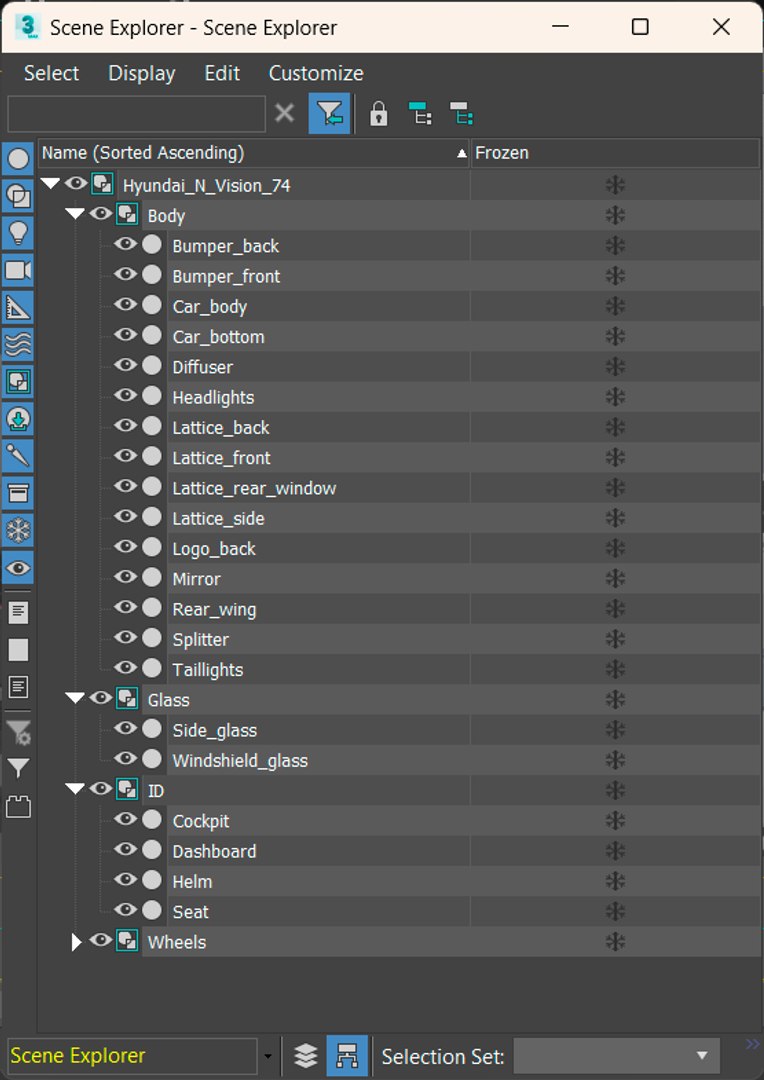Freeze Lattice_side via snowflake cell
The image size is (764, 1080).
click(615, 518)
